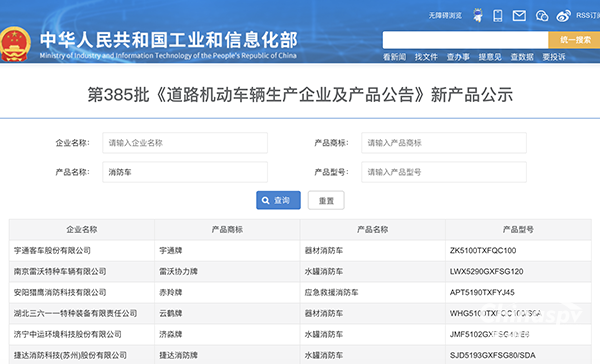Select the 济宁中运环境科技股份有限公司 cell
This screenshot has height=364, width=600.
pos(82,335)
